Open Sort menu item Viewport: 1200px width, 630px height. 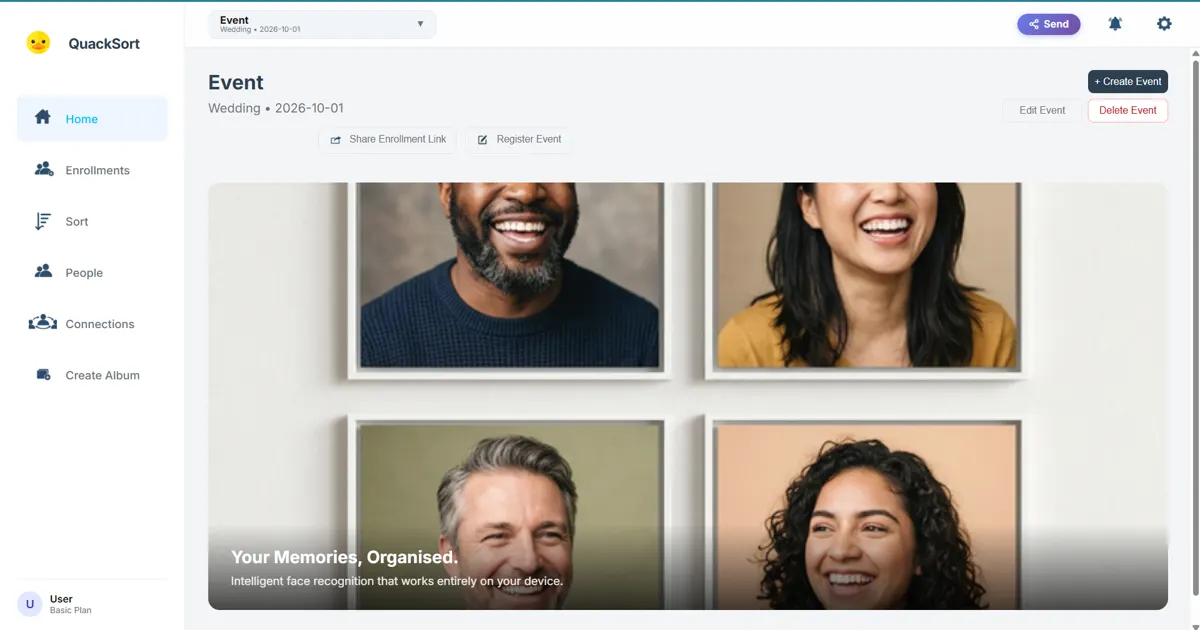(x=92, y=221)
